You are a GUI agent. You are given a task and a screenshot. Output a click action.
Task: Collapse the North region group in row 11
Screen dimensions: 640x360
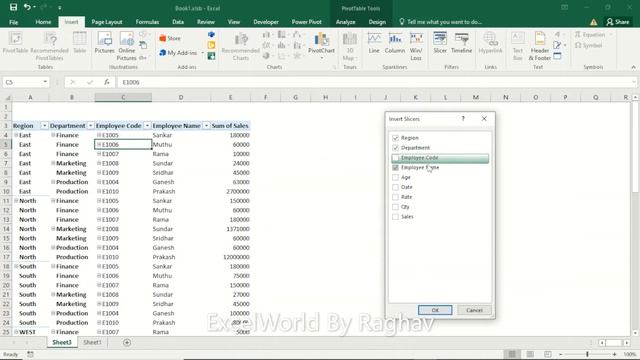click(16, 200)
